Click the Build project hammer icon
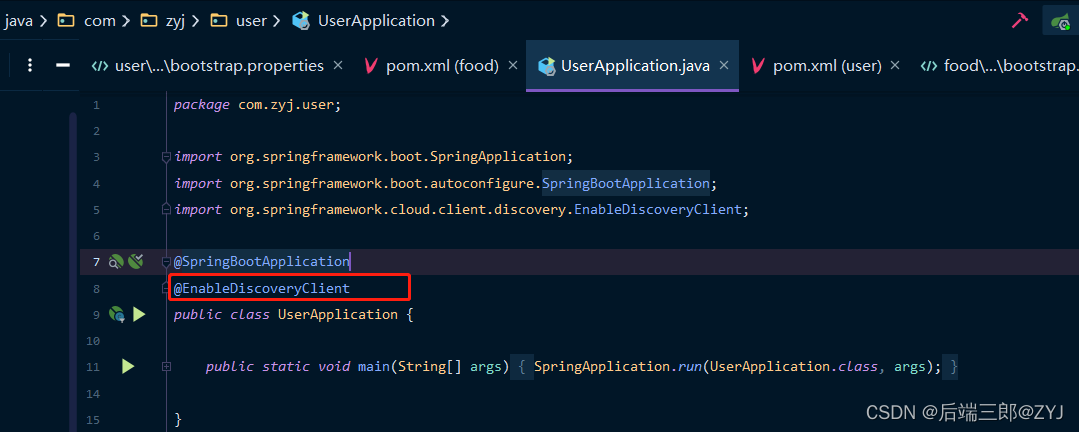Viewport: 1079px width, 432px height. tap(1020, 20)
